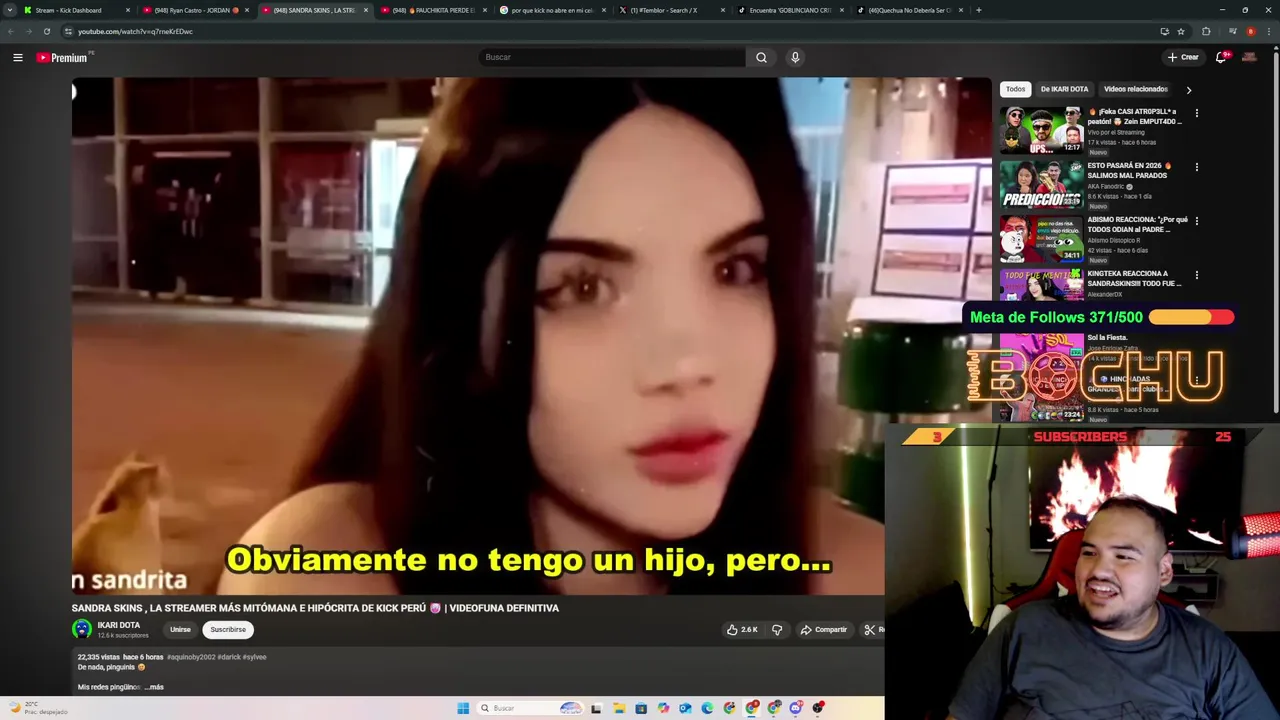Click hashtag #aquinoby2002
The image size is (1280, 720).
tap(190, 657)
